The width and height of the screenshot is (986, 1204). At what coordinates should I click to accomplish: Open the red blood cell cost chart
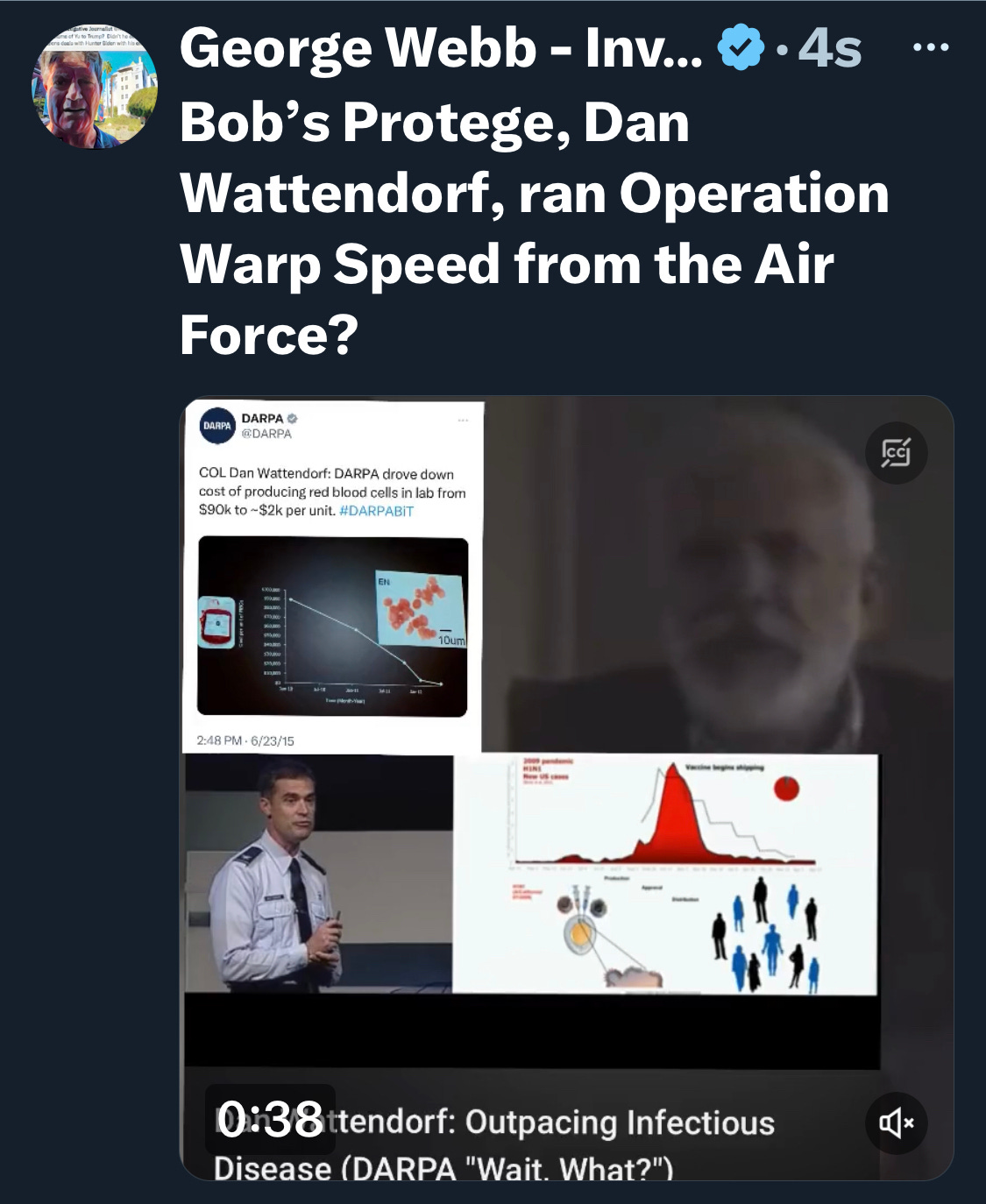coord(333,627)
